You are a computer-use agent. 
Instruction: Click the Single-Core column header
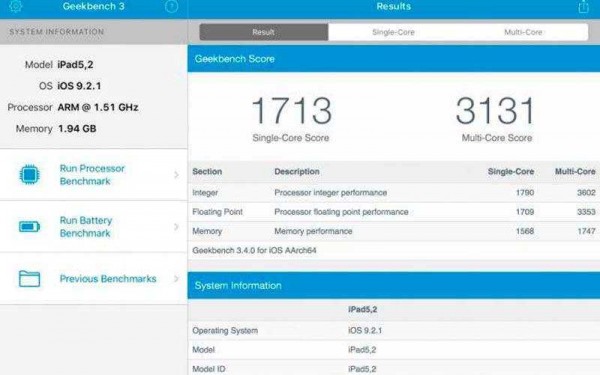[511, 171]
